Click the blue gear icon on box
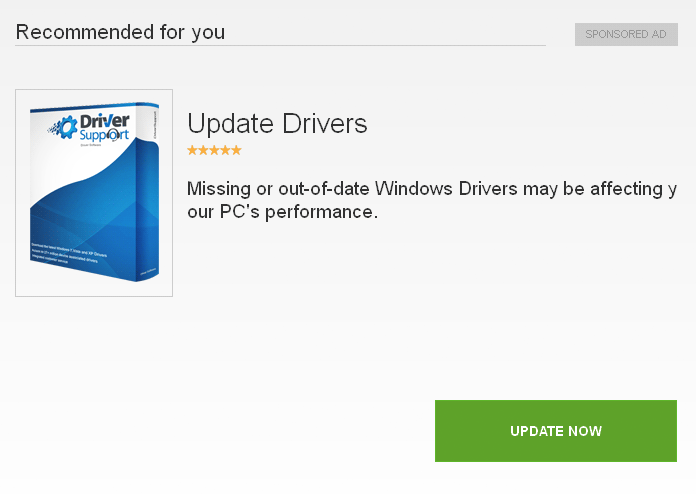The image size is (696, 494). point(67,127)
